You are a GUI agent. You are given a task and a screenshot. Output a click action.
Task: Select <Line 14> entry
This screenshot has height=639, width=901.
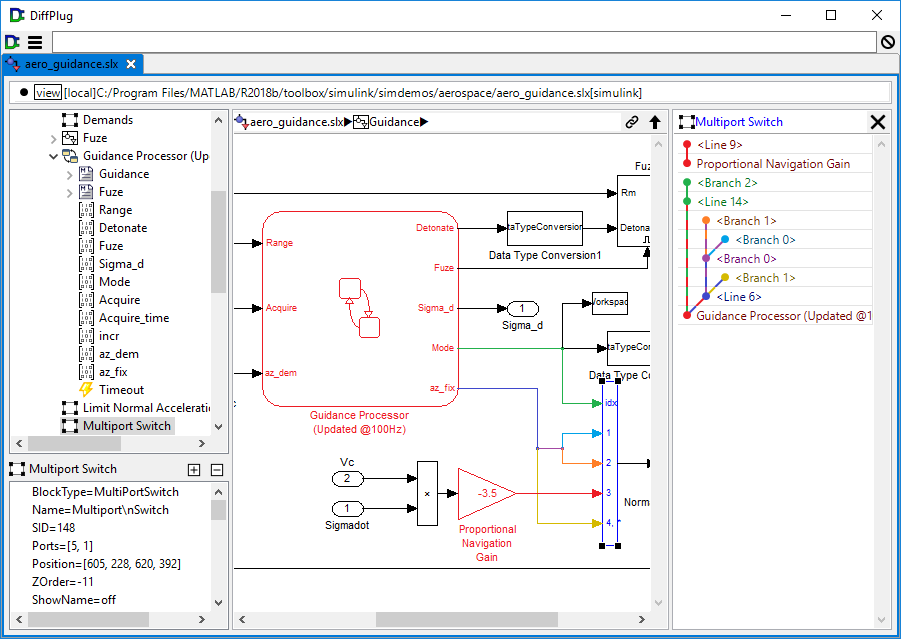click(722, 202)
